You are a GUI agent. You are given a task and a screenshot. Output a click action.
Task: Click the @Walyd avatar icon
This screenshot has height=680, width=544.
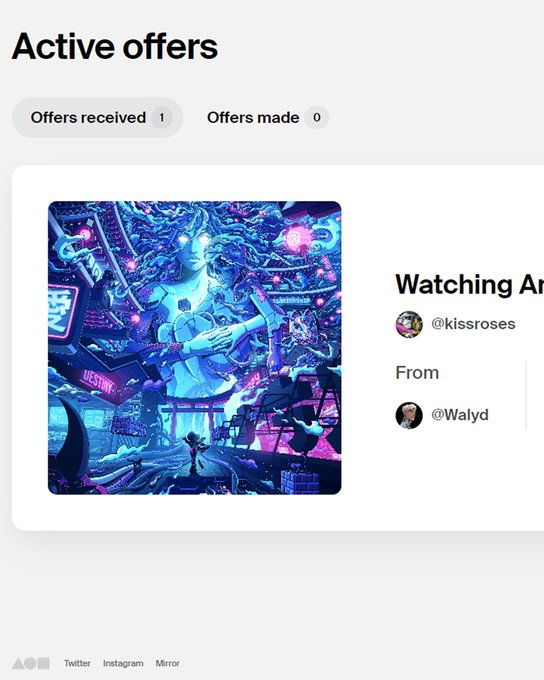point(409,415)
